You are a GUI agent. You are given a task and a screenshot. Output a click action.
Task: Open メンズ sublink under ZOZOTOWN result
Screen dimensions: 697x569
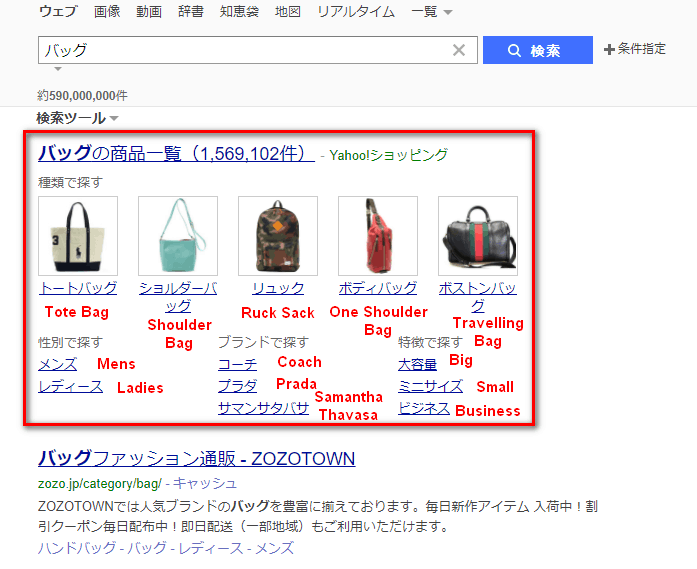tap(275, 548)
